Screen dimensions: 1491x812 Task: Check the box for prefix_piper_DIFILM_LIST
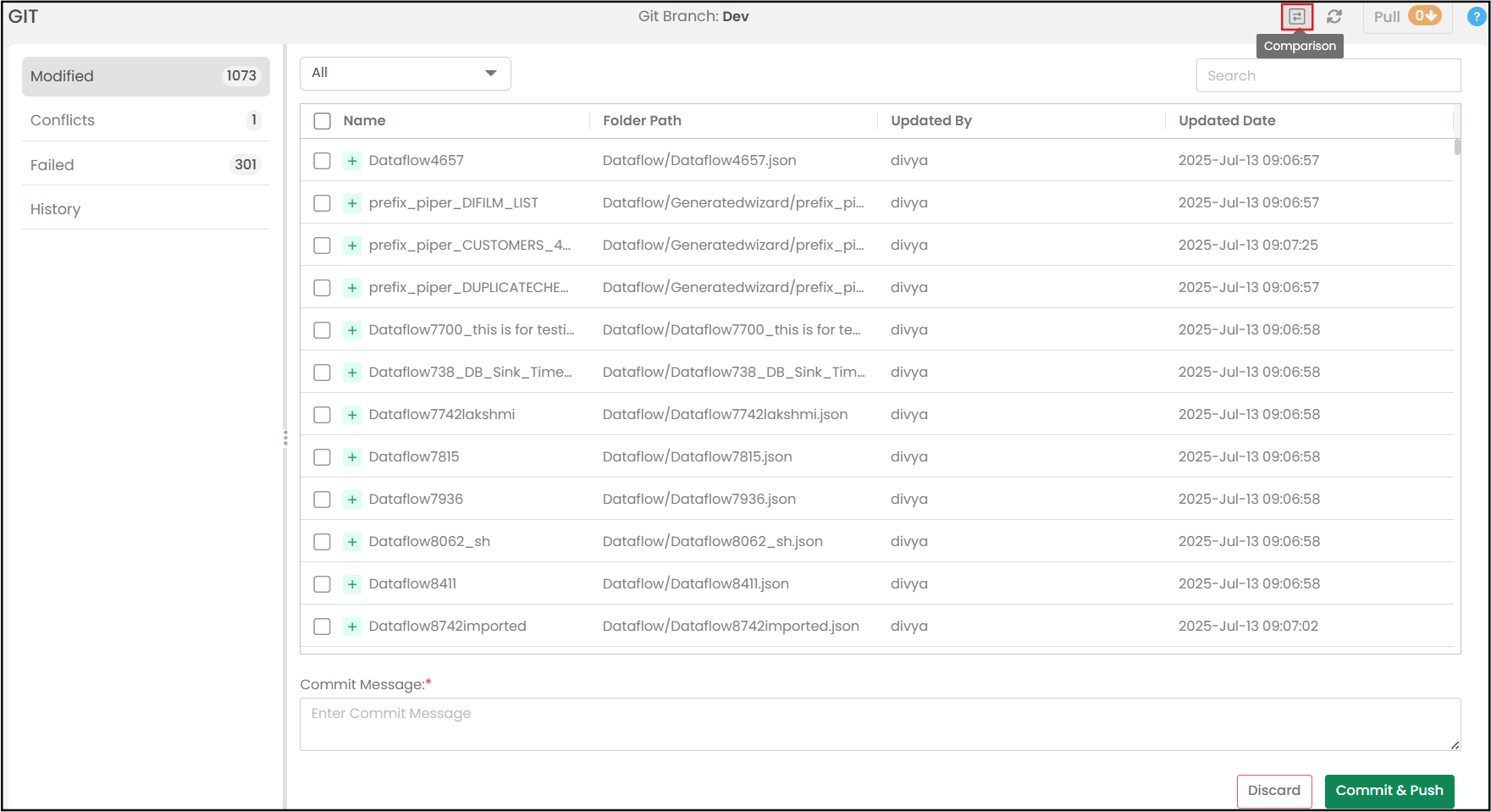[322, 203]
